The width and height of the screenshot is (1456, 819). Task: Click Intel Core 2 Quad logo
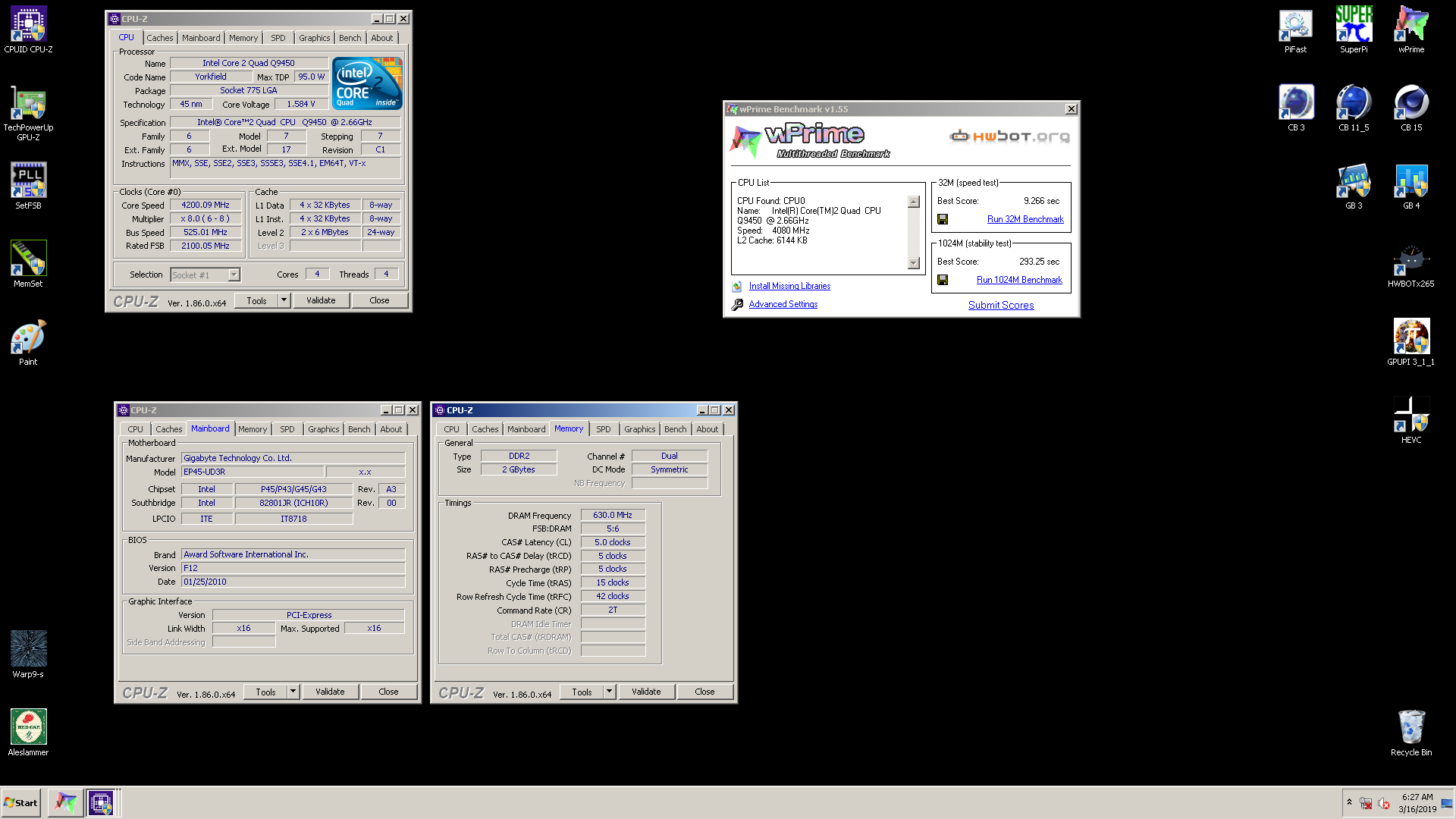pyautogui.click(x=367, y=83)
